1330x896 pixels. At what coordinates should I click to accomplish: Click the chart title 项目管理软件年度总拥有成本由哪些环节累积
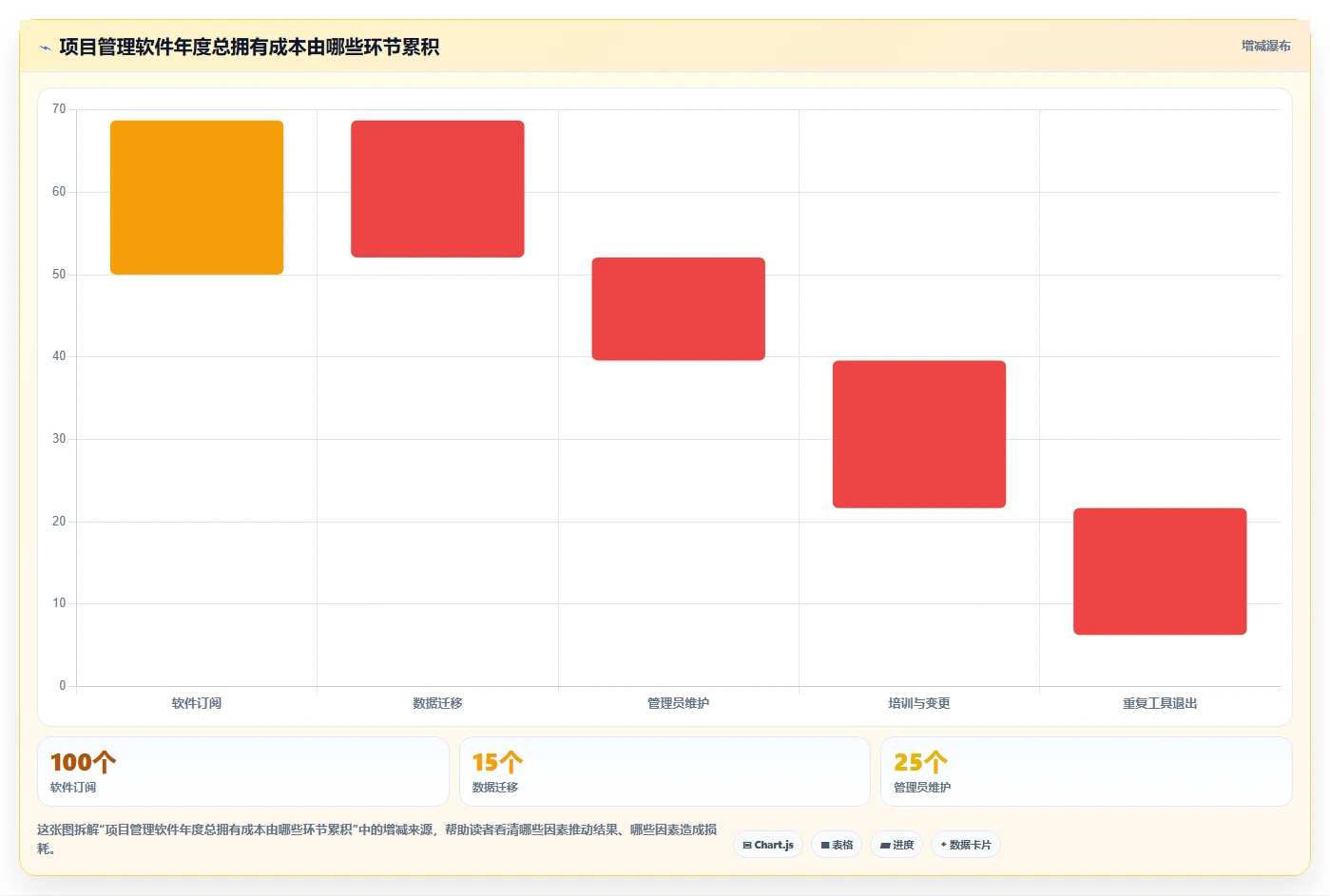click(249, 48)
